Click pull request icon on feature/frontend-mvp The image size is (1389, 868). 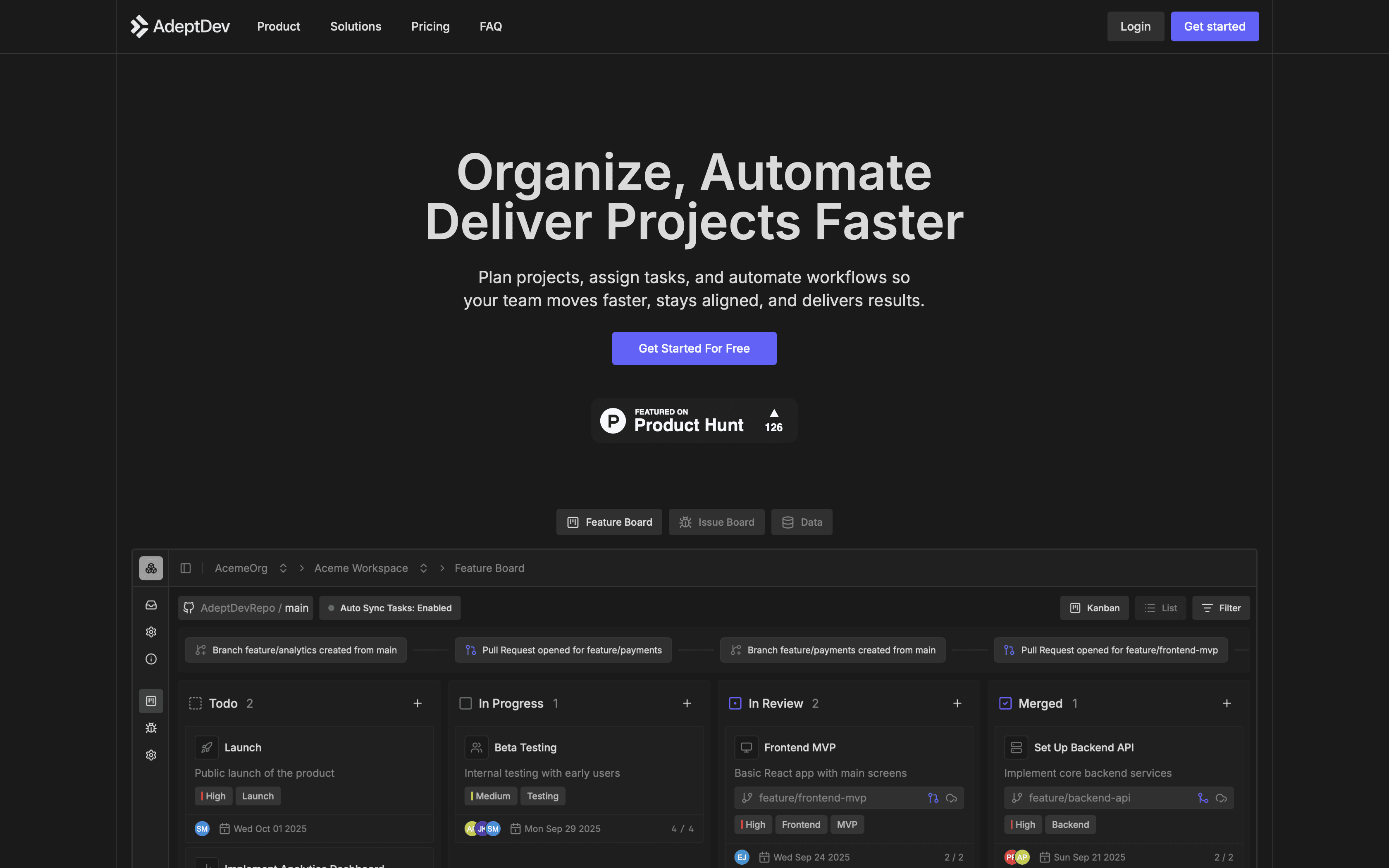tap(933, 798)
